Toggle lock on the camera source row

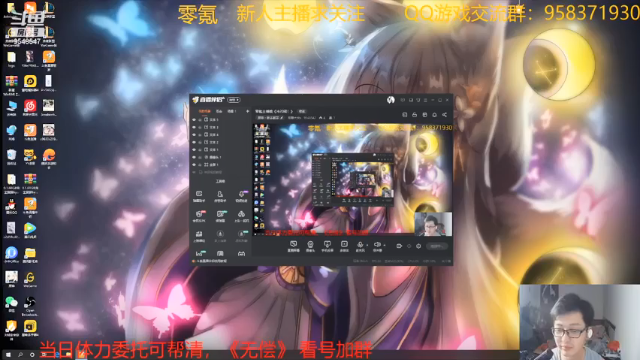point(200,157)
